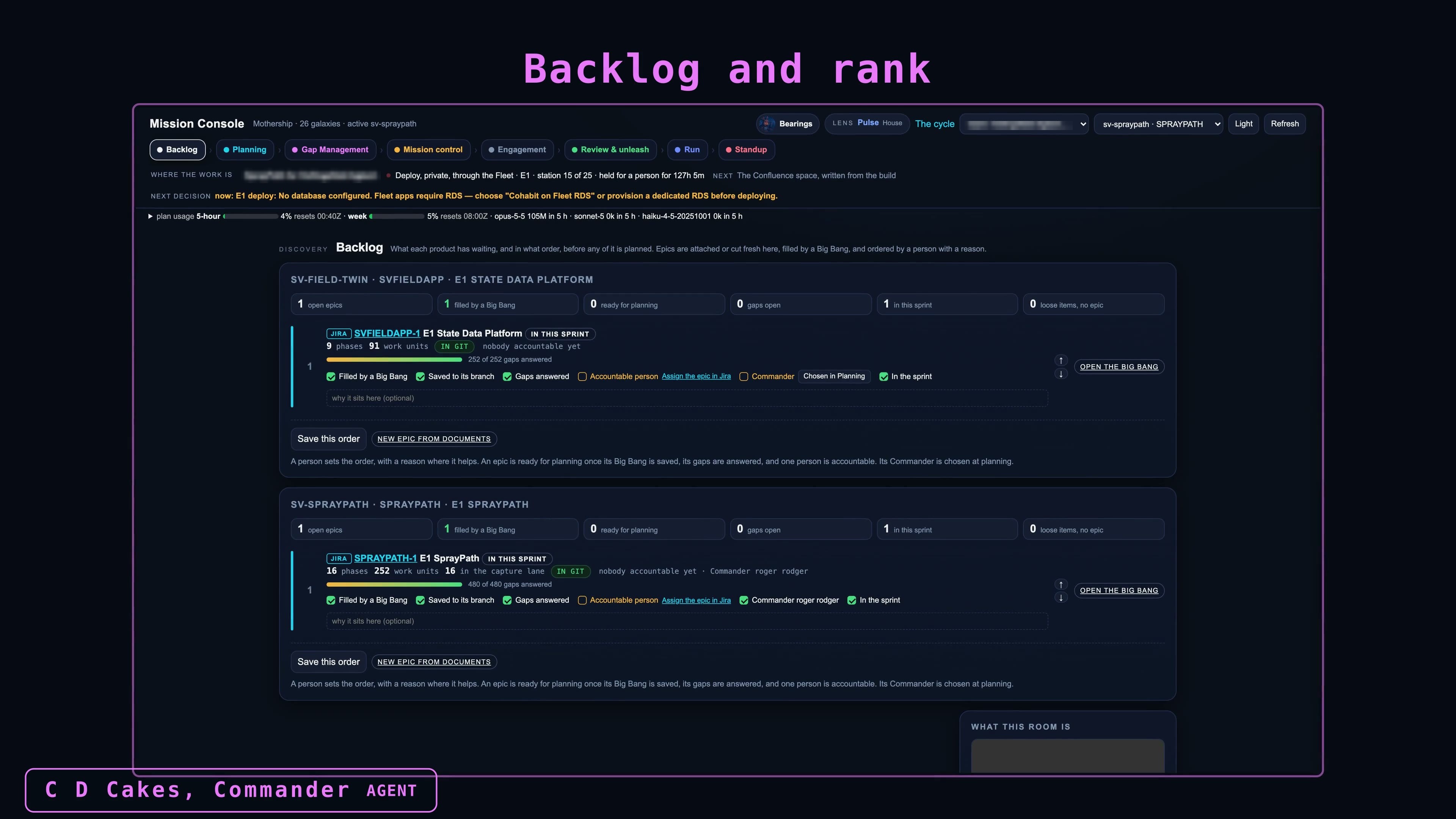Click the open epics stat in SV-FIELD-TWIN
The image size is (1456, 819).
361,304
